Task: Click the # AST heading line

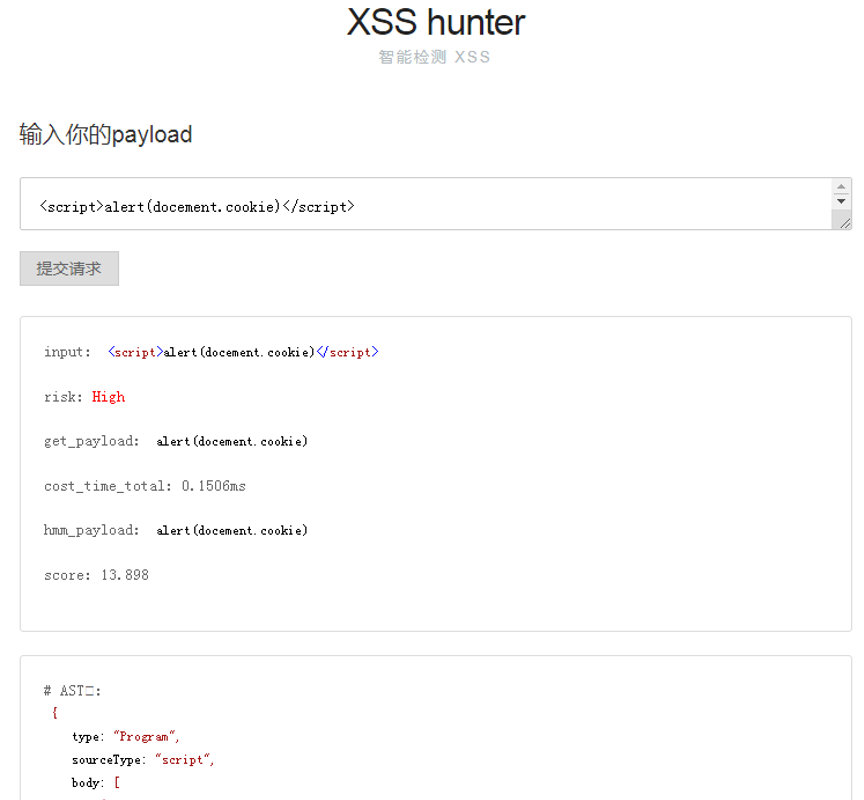Action: point(73,690)
